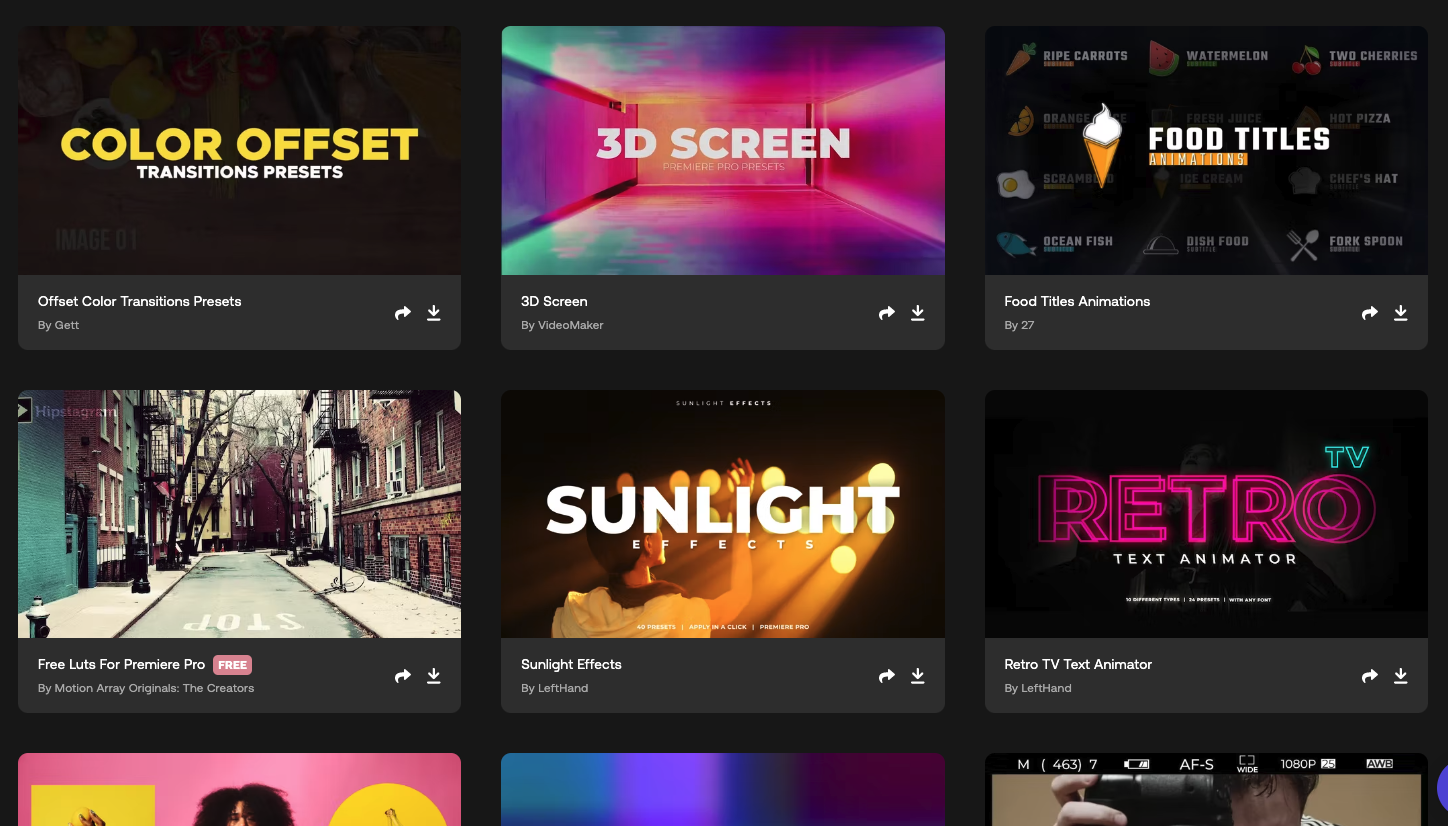Open the 3D Screen preview thumbnail
The image size is (1448, 826).
tap(723, 150)
